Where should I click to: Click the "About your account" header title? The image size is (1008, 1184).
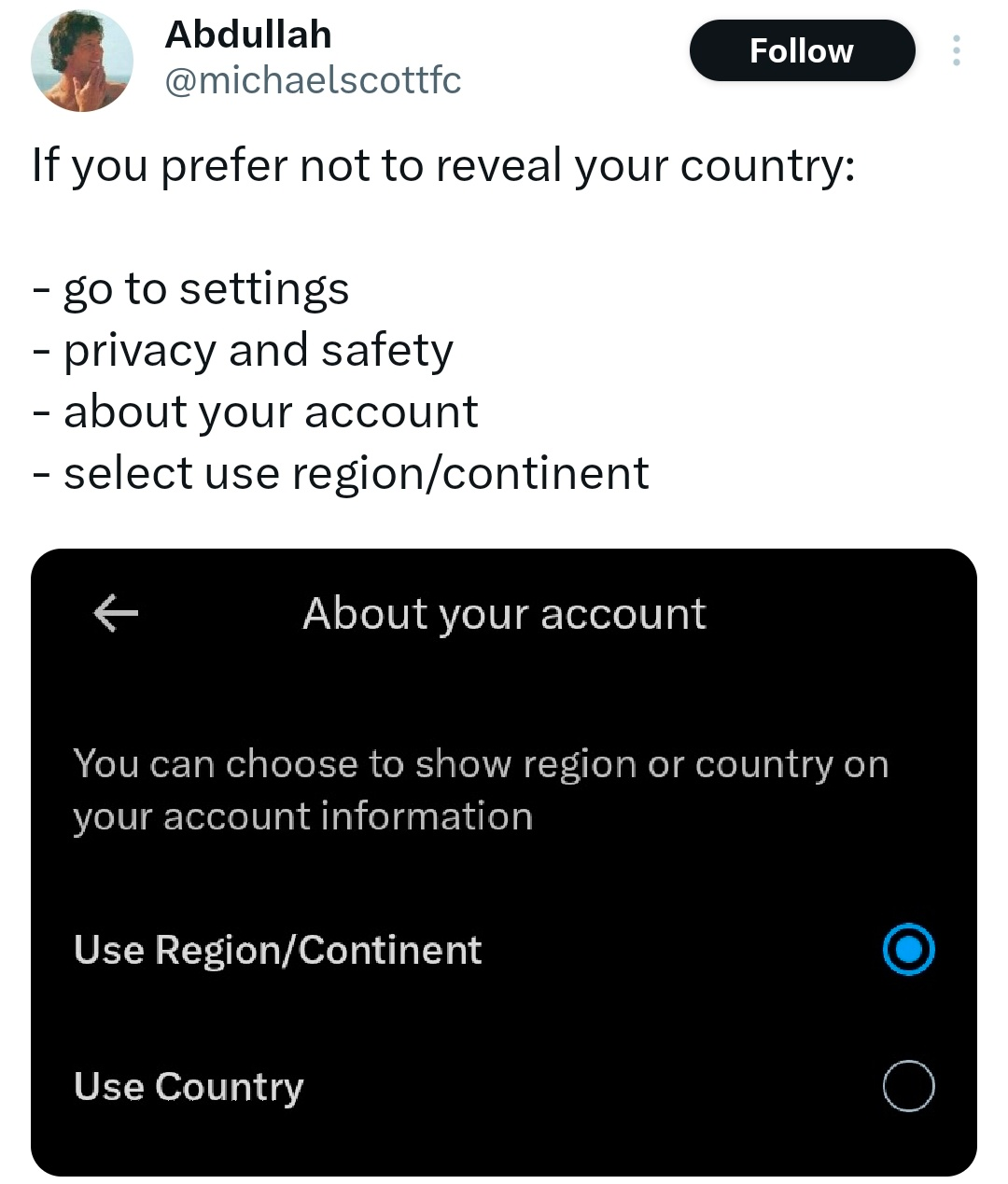tap(504, 614)
